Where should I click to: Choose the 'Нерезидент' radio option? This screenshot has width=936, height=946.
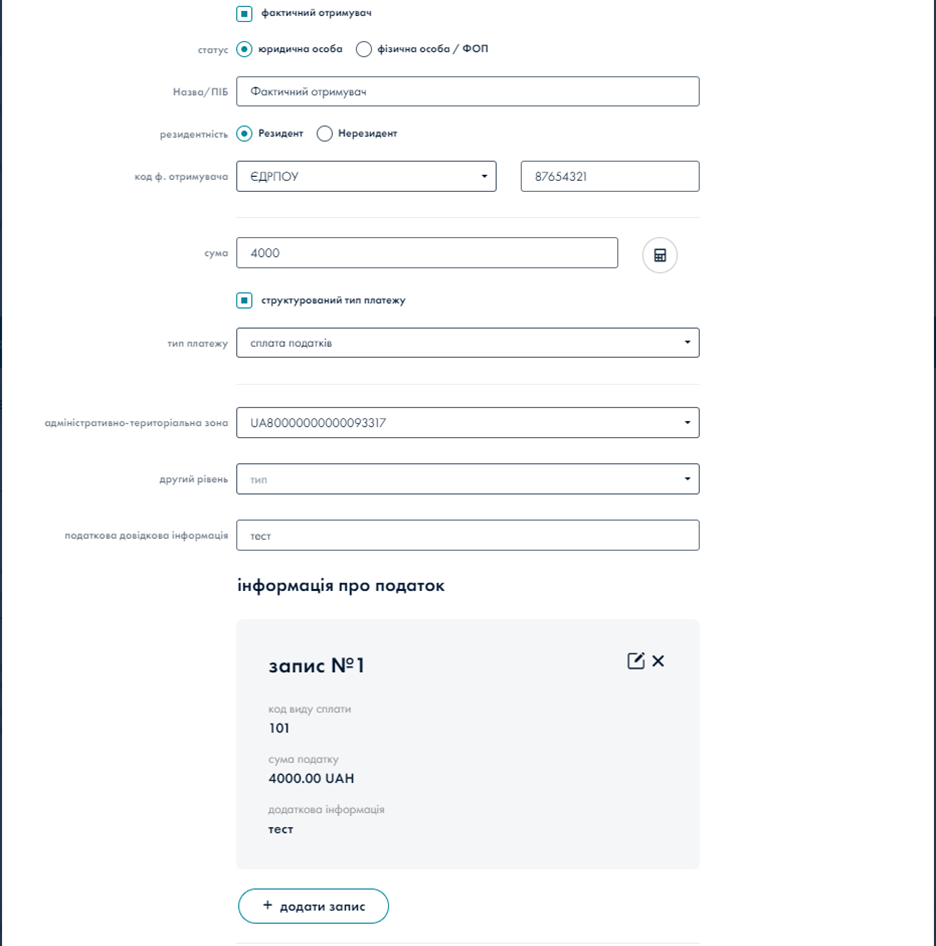[x=324, y=133]
